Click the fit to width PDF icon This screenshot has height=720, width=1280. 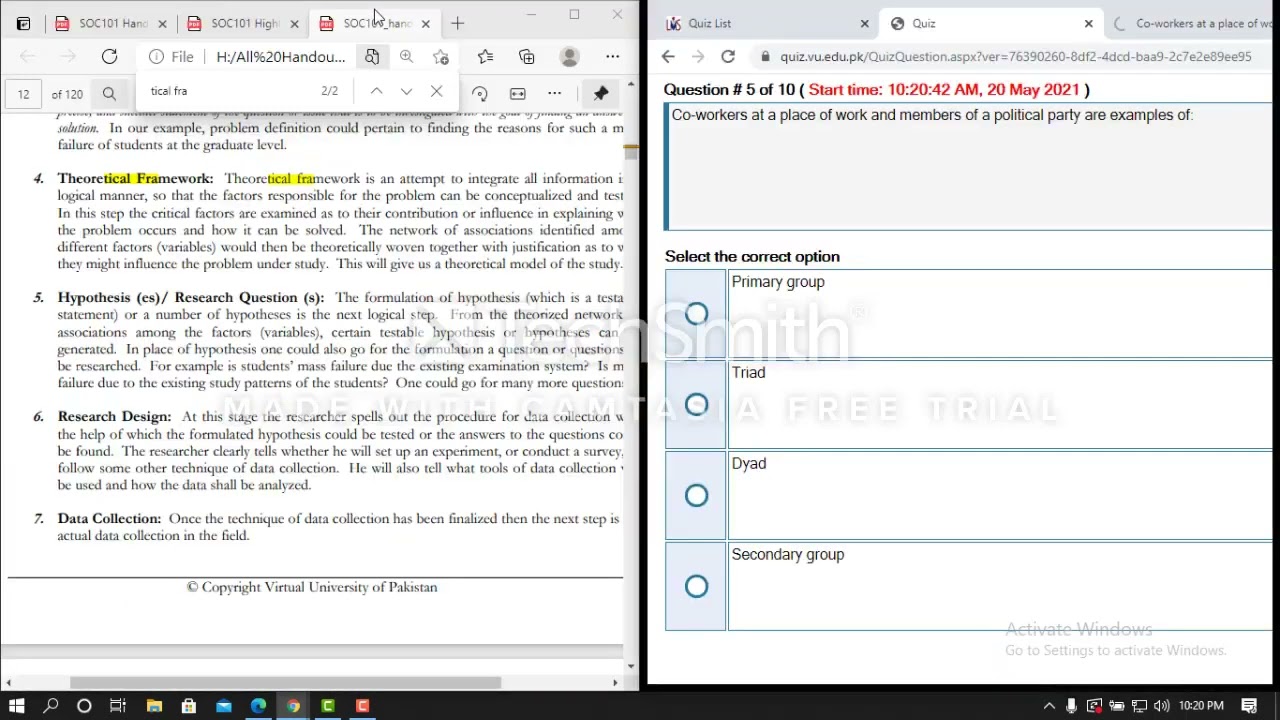pyautogui.click(x=517, y=94)
